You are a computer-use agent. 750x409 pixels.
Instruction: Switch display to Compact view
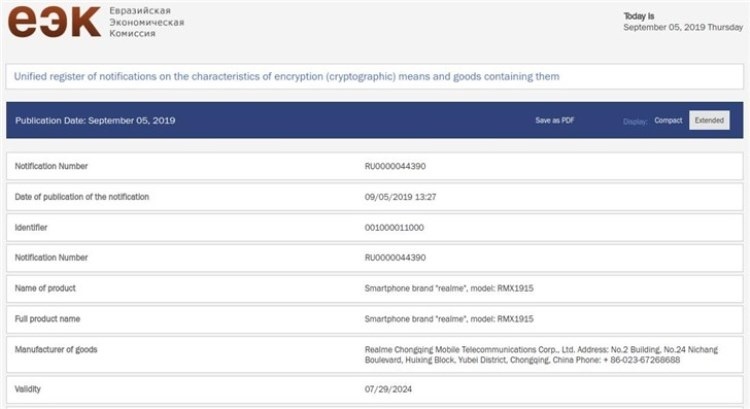(668, 120)
